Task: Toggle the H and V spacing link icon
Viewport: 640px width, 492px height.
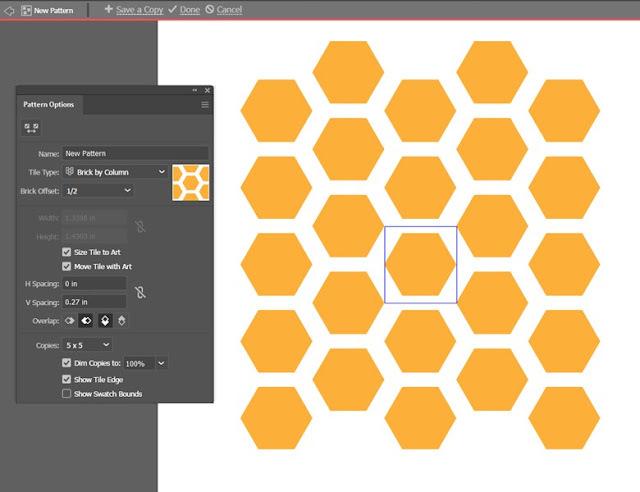Action: click(140, 292)
